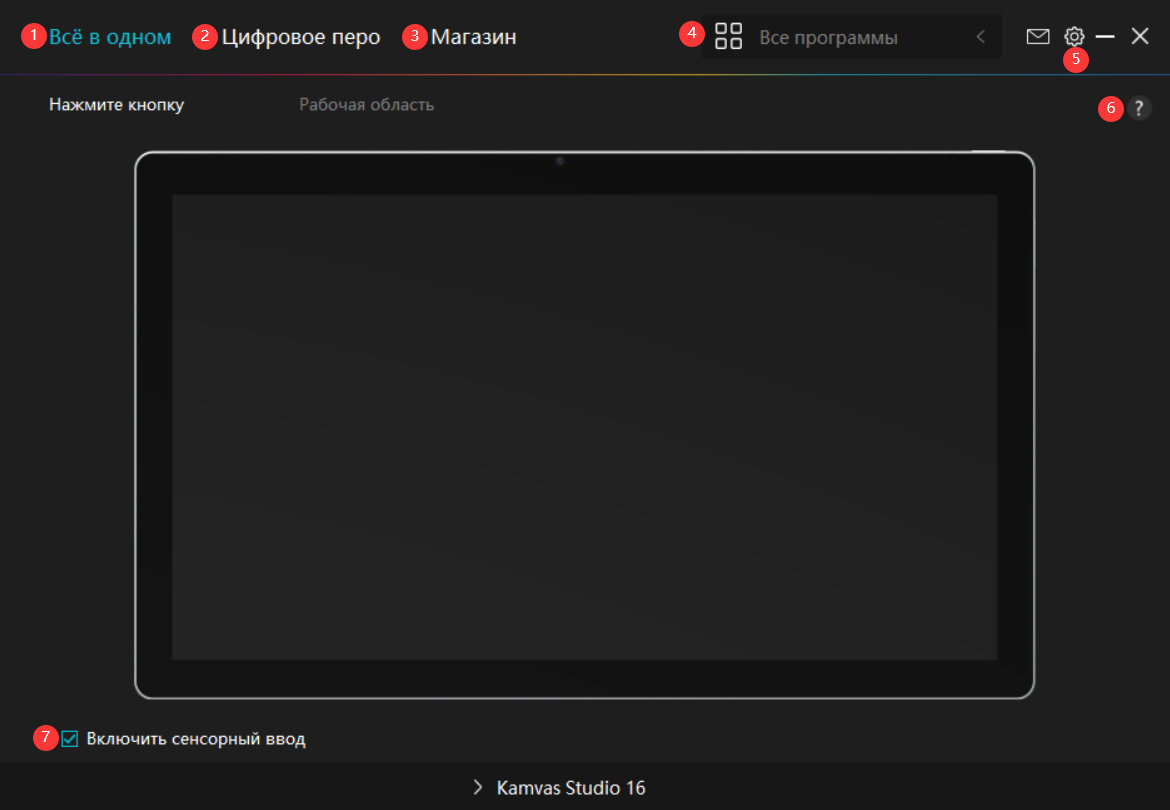The width and height of the screenshot is (1170, 810).
Task: Switch to the "Цифровое перо" tab
Action: coord(300,37)
